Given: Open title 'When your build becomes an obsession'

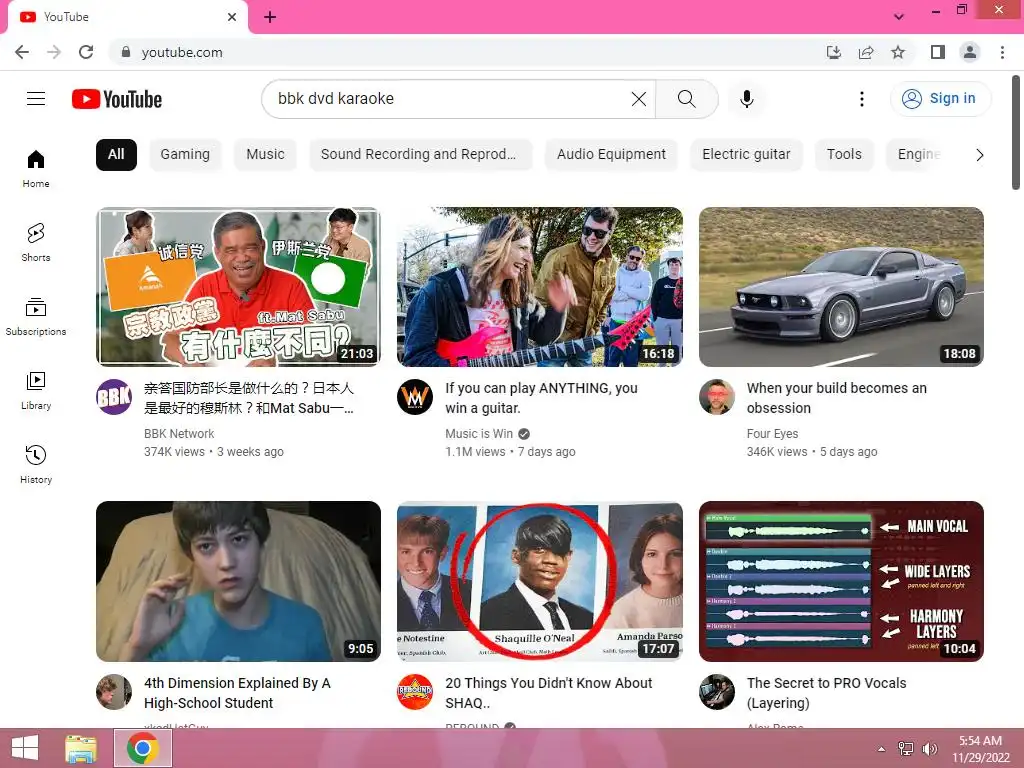Looking at the screenshot, I should click(837, 398).
